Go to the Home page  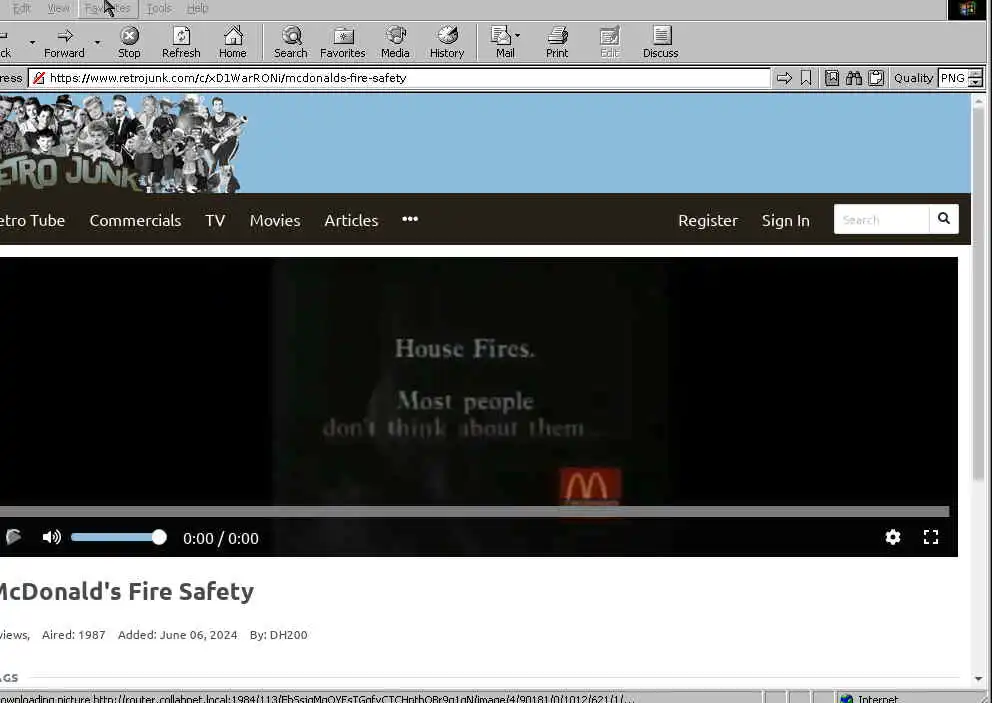point(233,42)
